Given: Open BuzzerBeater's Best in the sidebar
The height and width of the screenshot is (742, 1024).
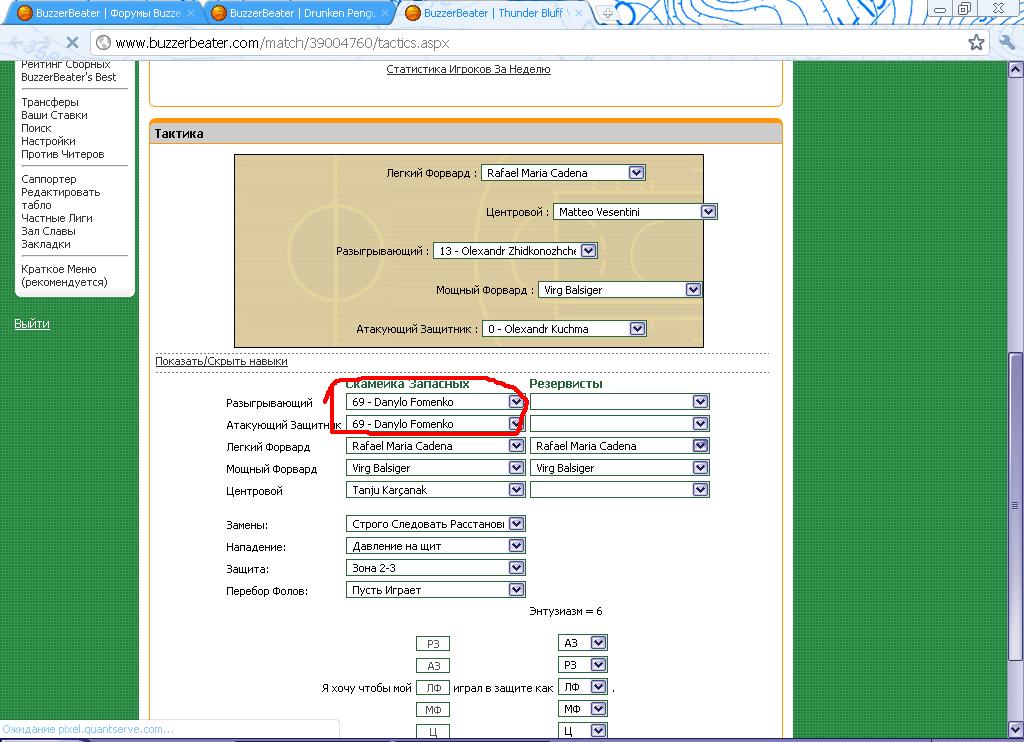Looking at the screenshot, I should click(69, 77).
